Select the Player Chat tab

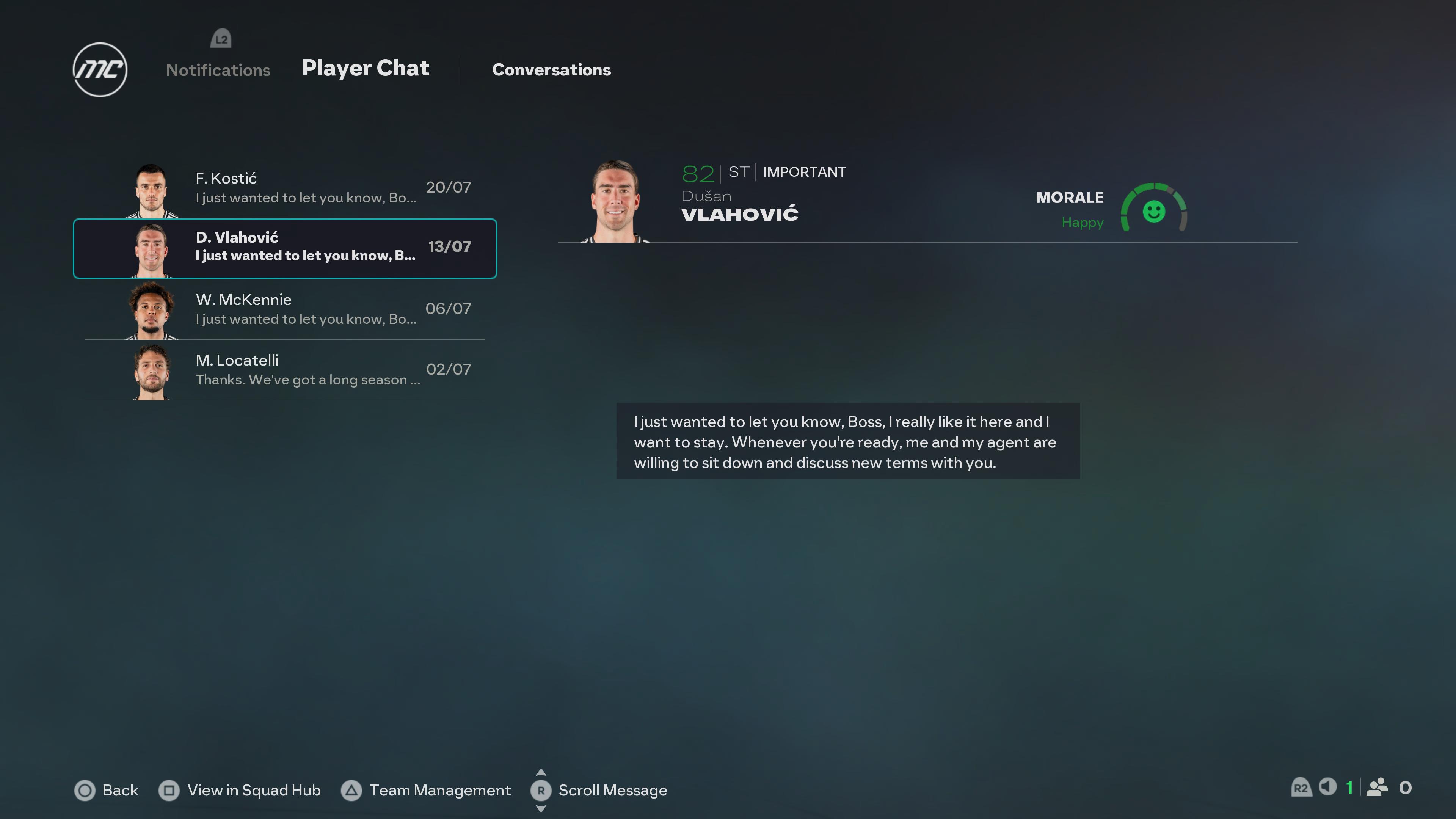coord(366,68)
